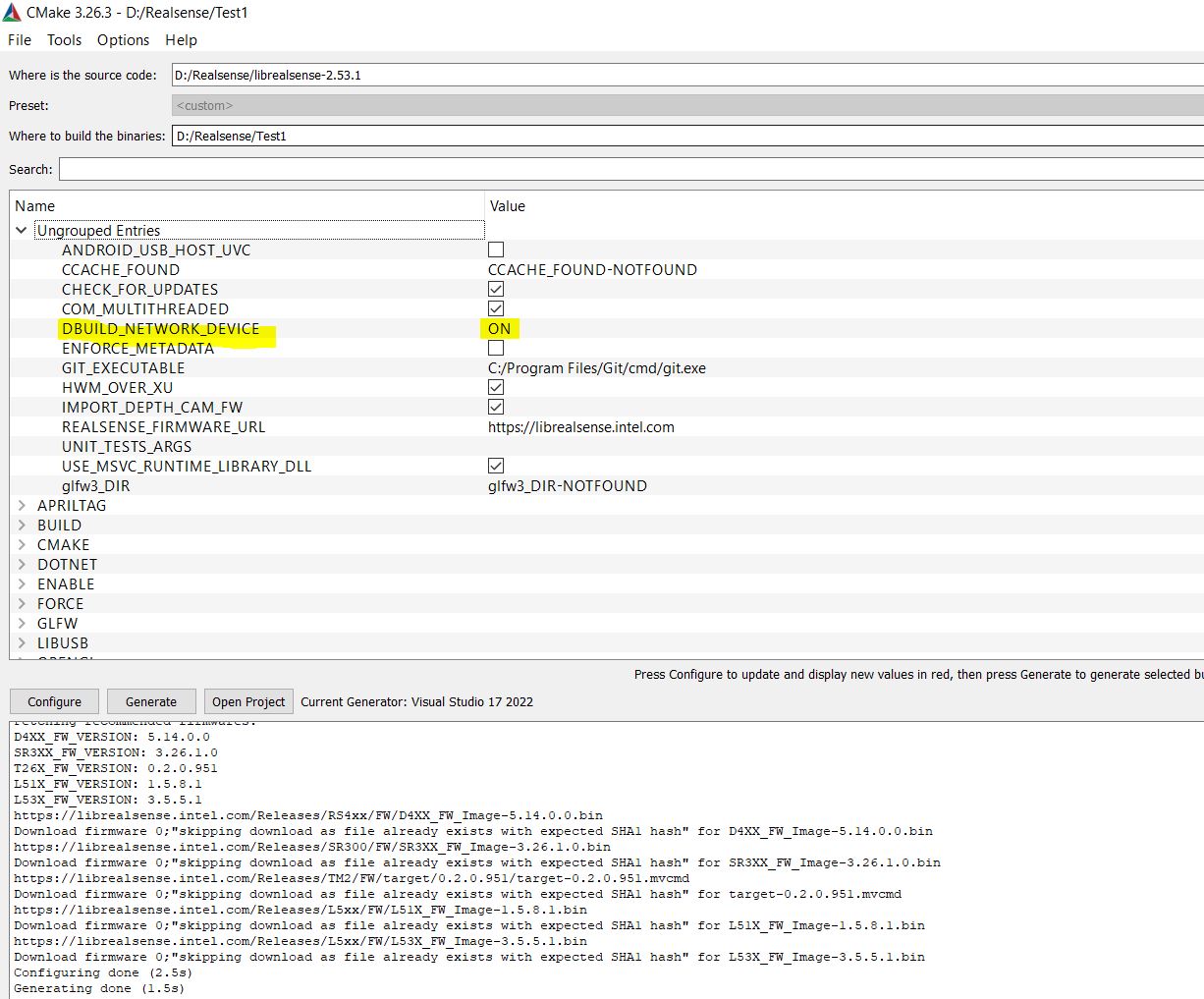Open the Options menu
The height and width of the screenshot is (999, 1204).
point(123,40)
